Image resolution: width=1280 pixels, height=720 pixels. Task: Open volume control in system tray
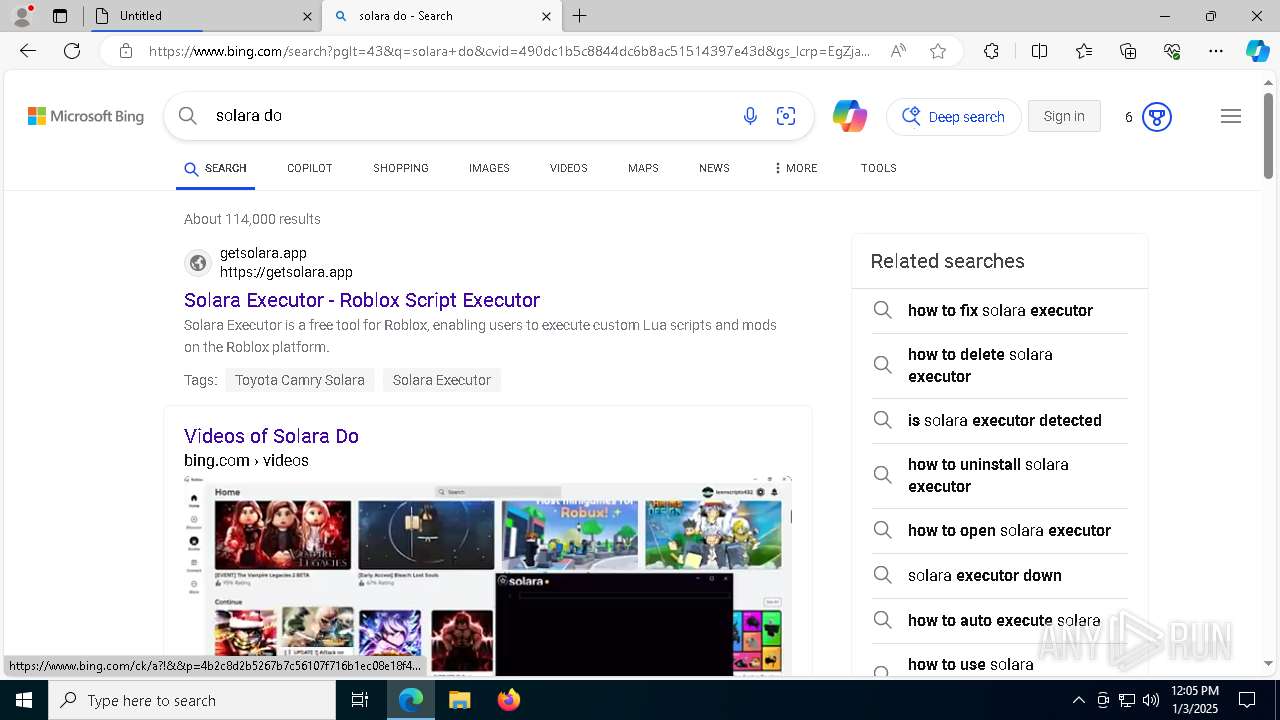1151,700
